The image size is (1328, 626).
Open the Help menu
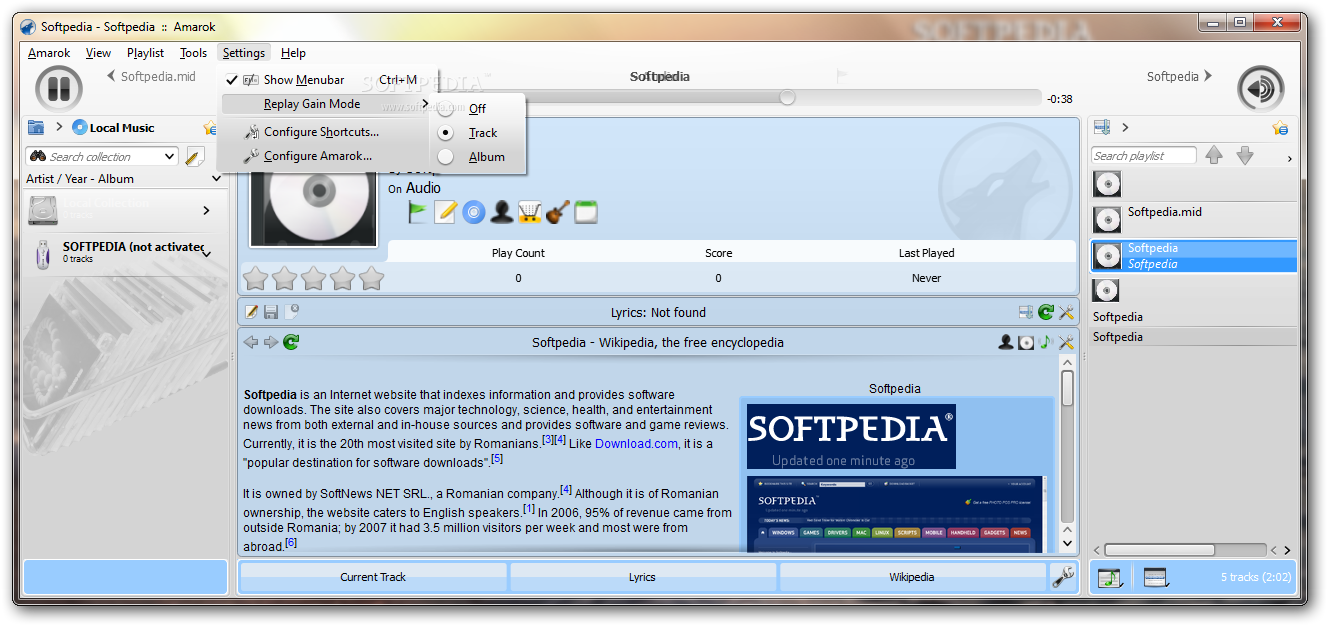click(293, 53)
